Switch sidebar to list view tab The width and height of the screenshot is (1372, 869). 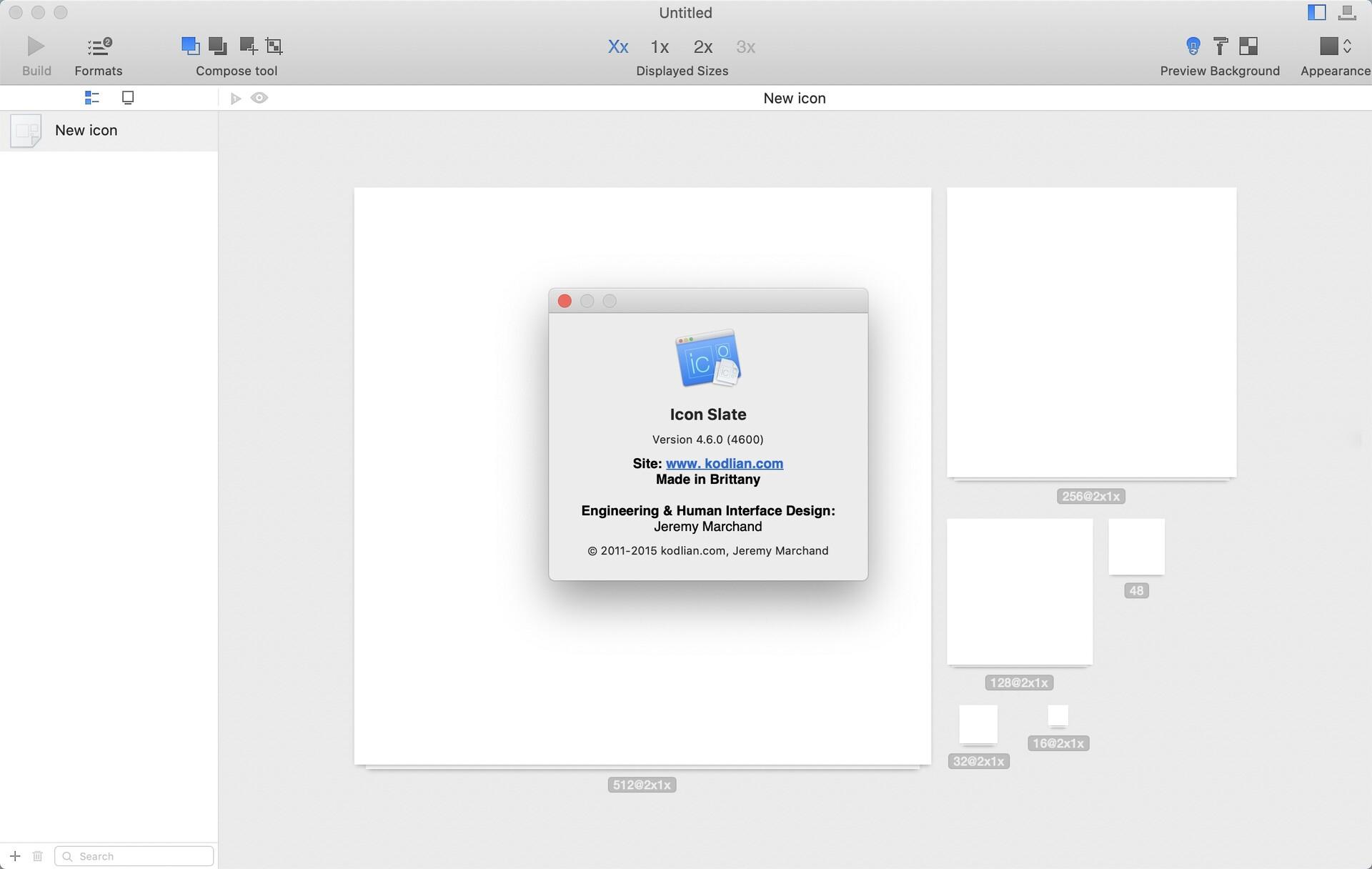(x=91, y=97)
